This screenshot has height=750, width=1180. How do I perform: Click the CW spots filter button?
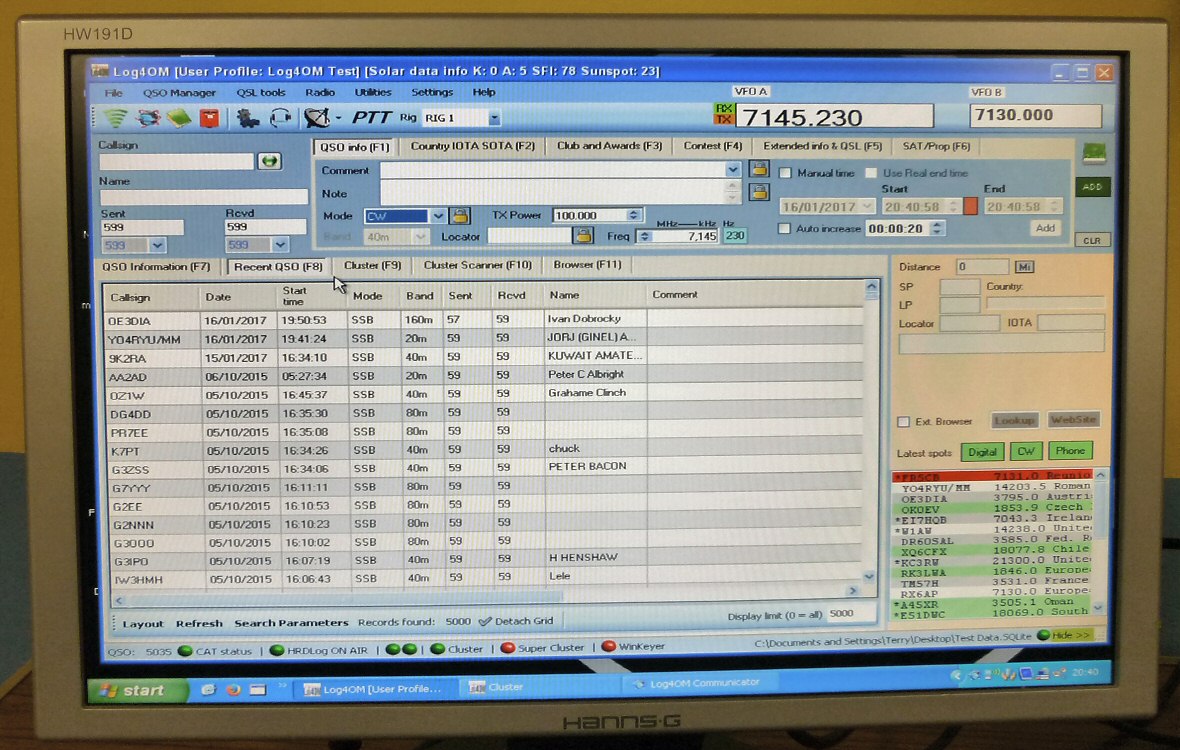click(x=1026, y=451)
